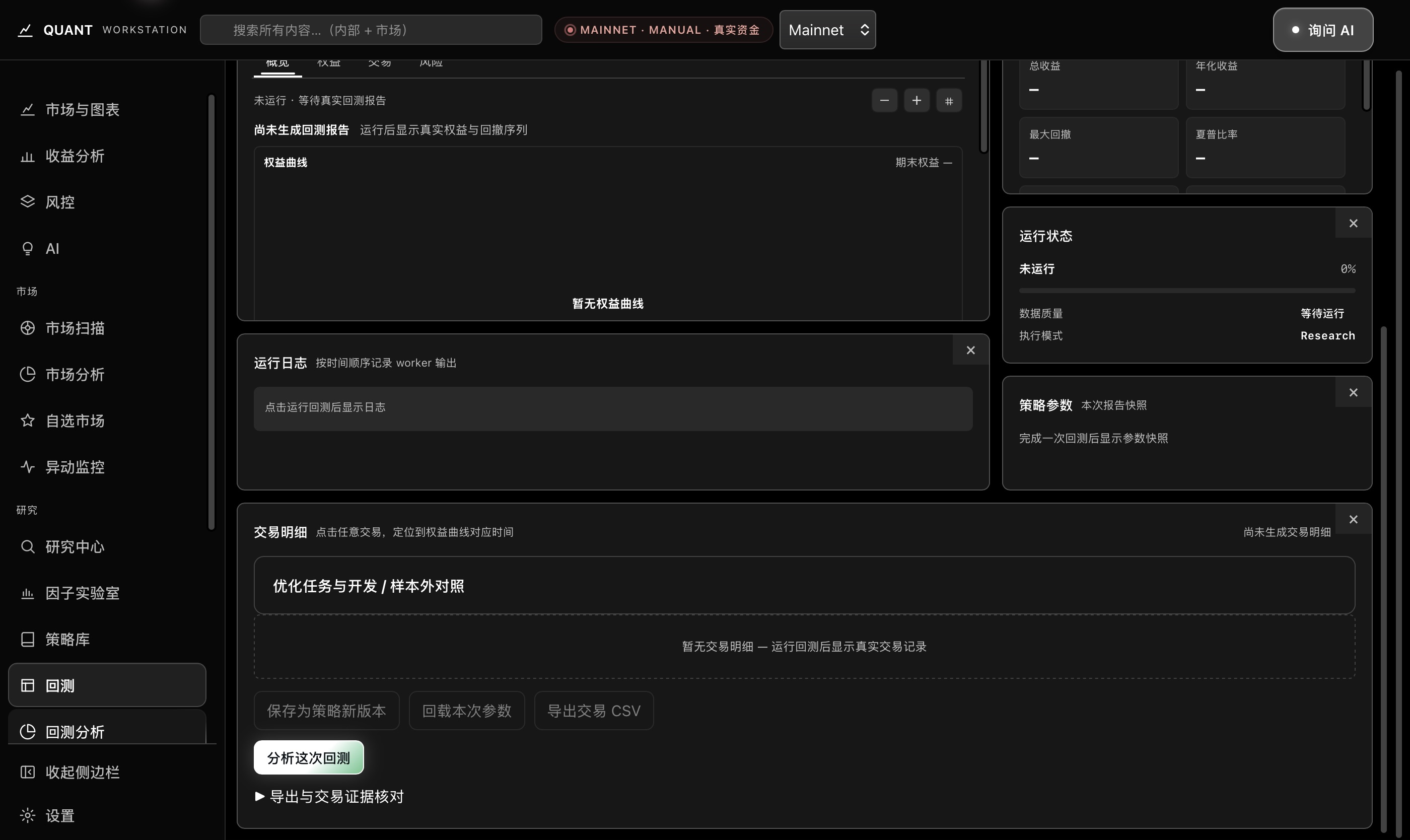1410x840 pixels.
Task: Toggle the chart grid (#) button
Action: 949,101
